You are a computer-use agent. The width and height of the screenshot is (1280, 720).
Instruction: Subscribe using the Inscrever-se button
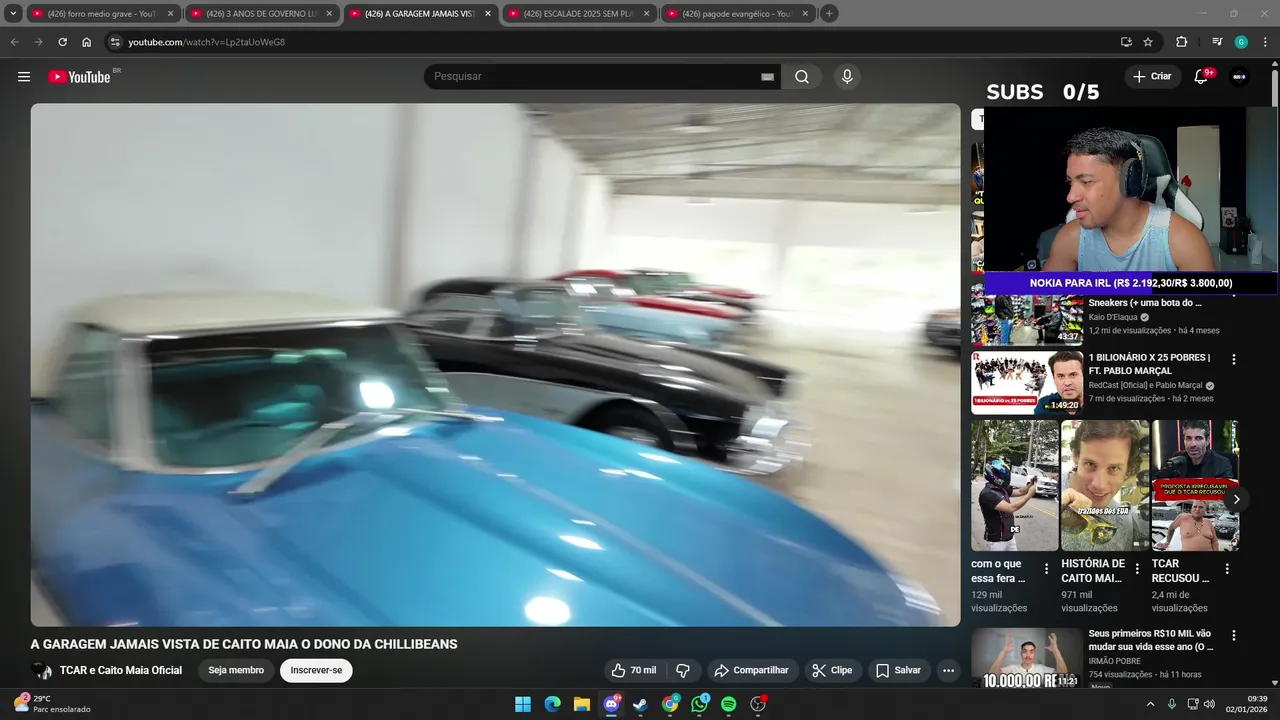[x=316, y=670]
